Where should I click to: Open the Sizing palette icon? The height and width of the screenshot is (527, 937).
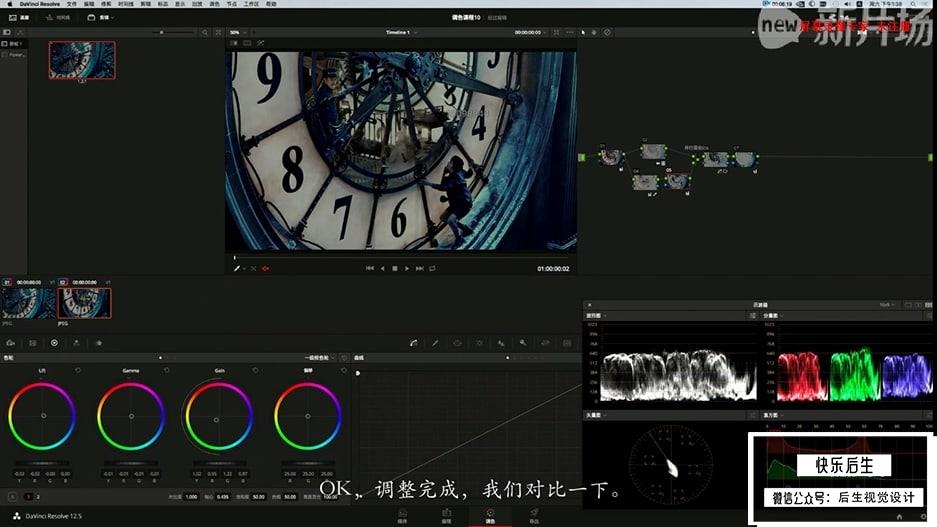(545, 343)
